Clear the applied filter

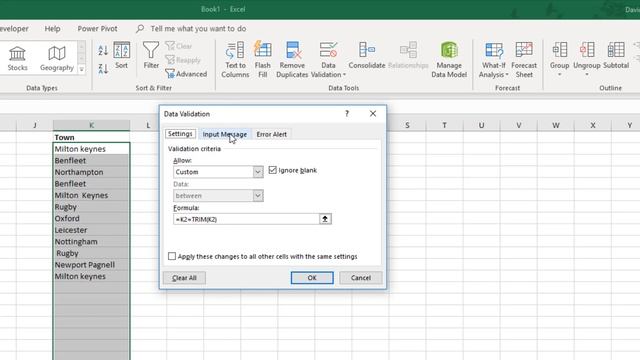tap(179, 46)
